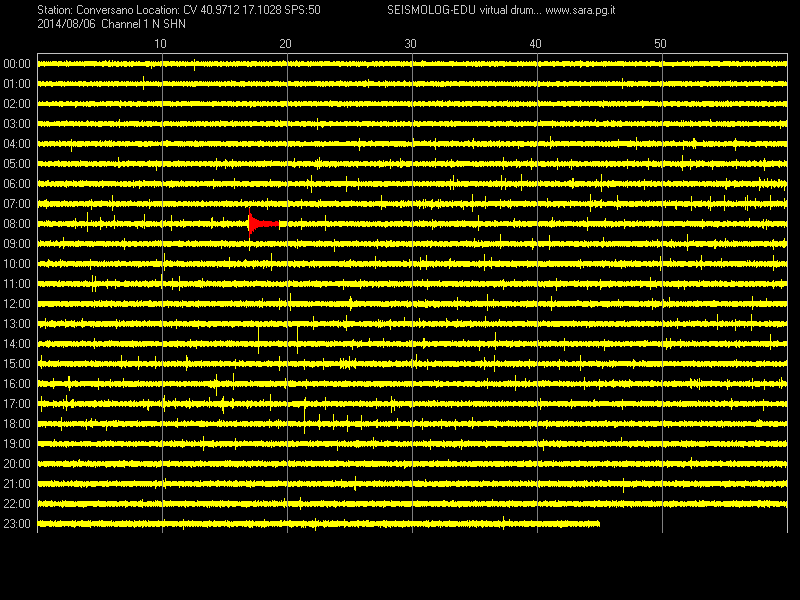Select the 02:00 hour label
800x600 pixels.
[17, 104]
